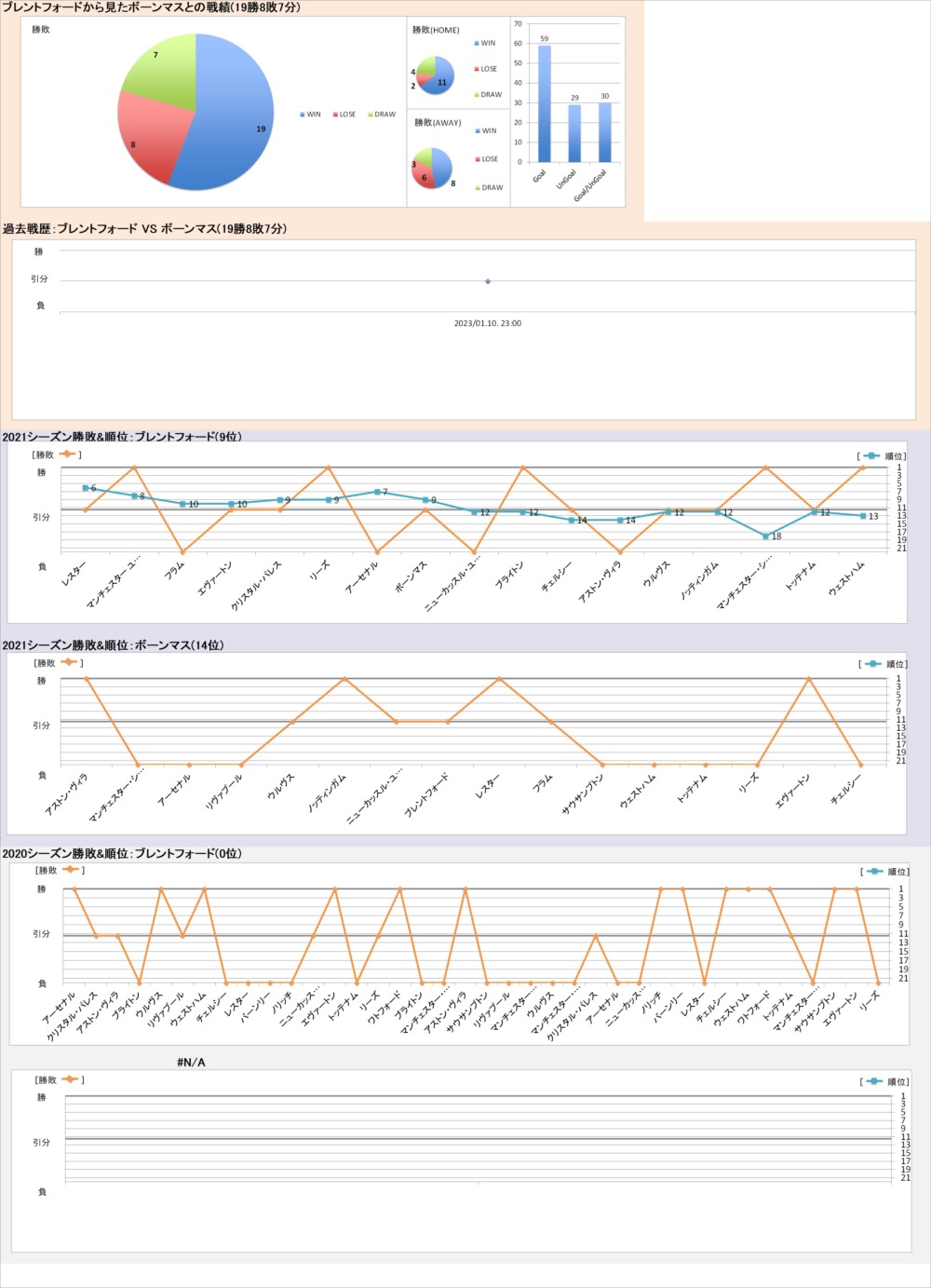Click the Goal/UnGoal bar showing 30
Screen dimensions: 931x1288
pyautogui.click(x=605, y=132)
